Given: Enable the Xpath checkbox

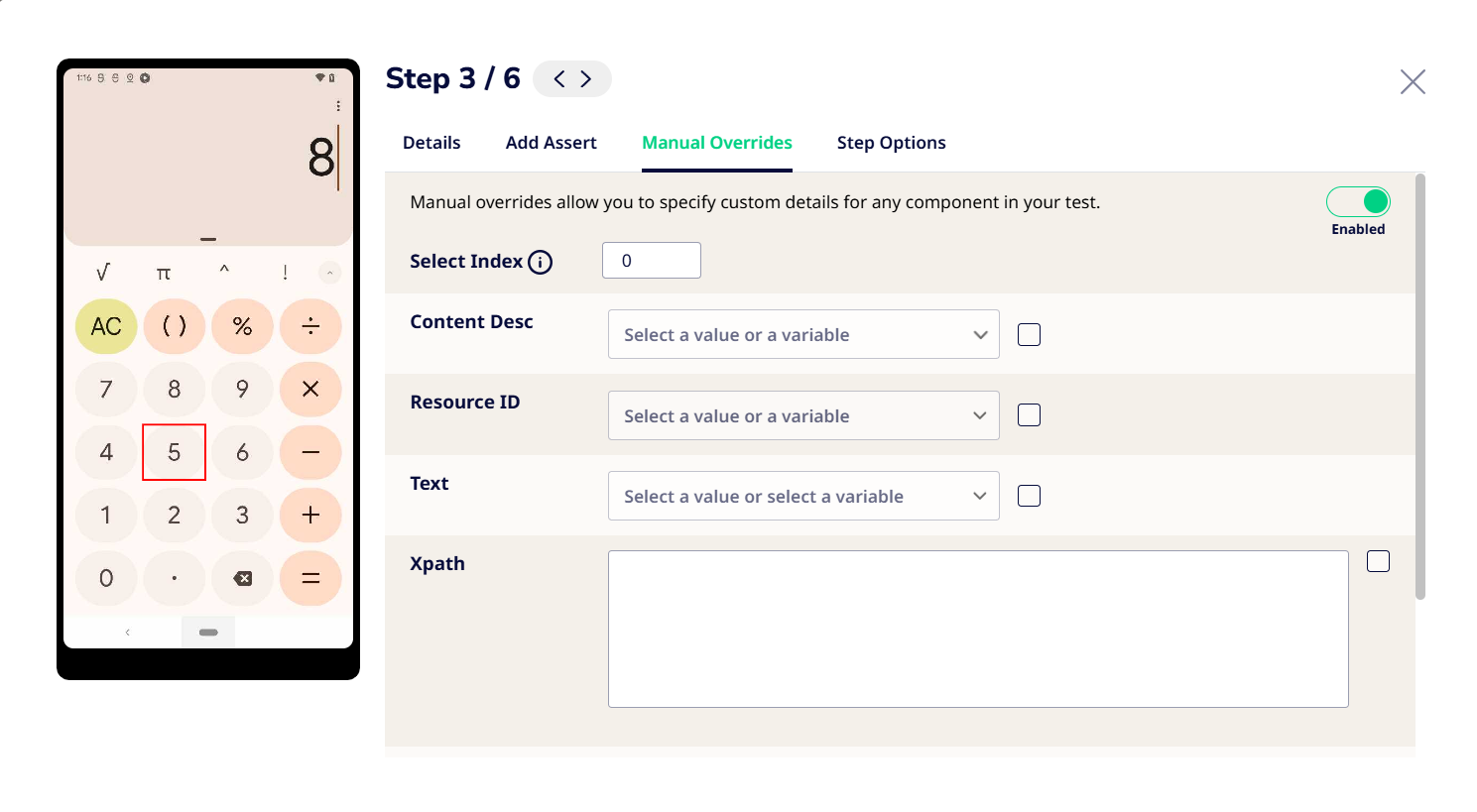Looking at the screenshot, I should tap(1378, 561).
